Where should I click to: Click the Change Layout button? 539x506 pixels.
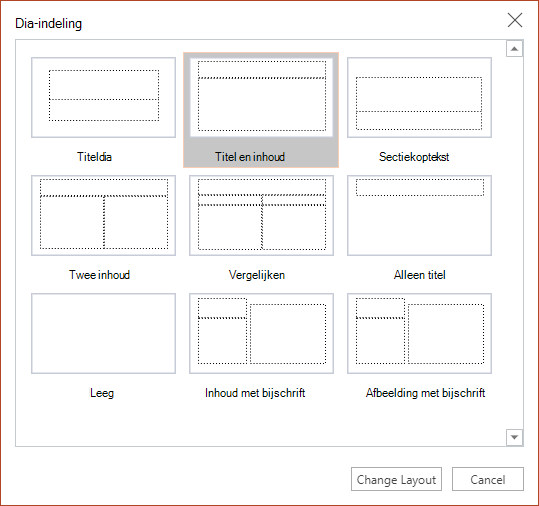pos(396,479)
